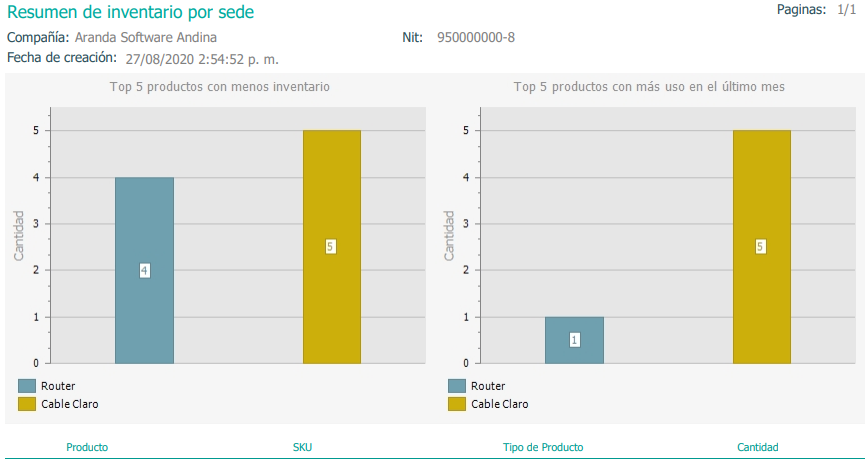Click the value label 5 in left chart
The width and height of the screenshot is (868, 462).
click(x=330, y=247)
